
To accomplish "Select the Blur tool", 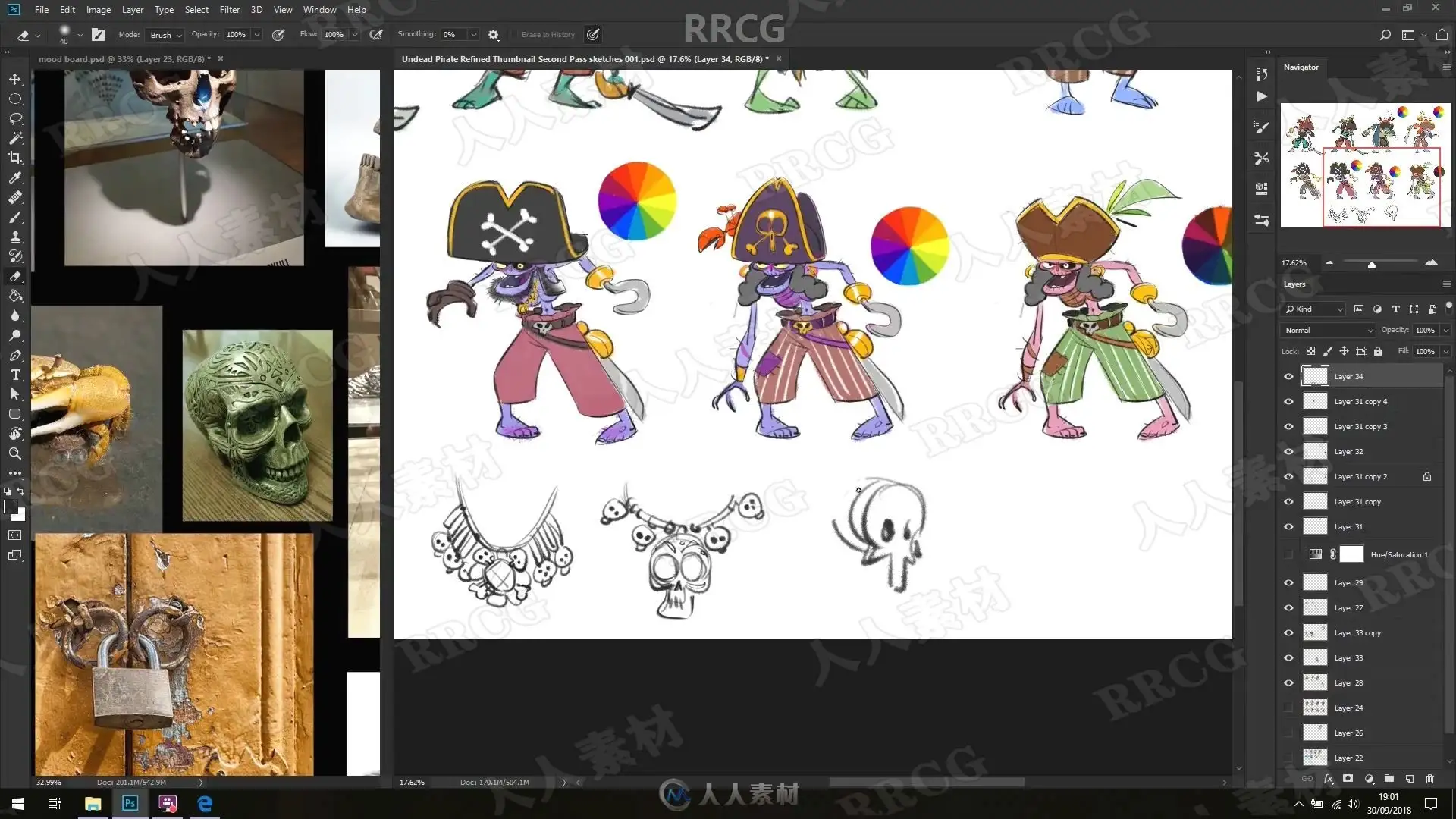I will tap(15, 316).
